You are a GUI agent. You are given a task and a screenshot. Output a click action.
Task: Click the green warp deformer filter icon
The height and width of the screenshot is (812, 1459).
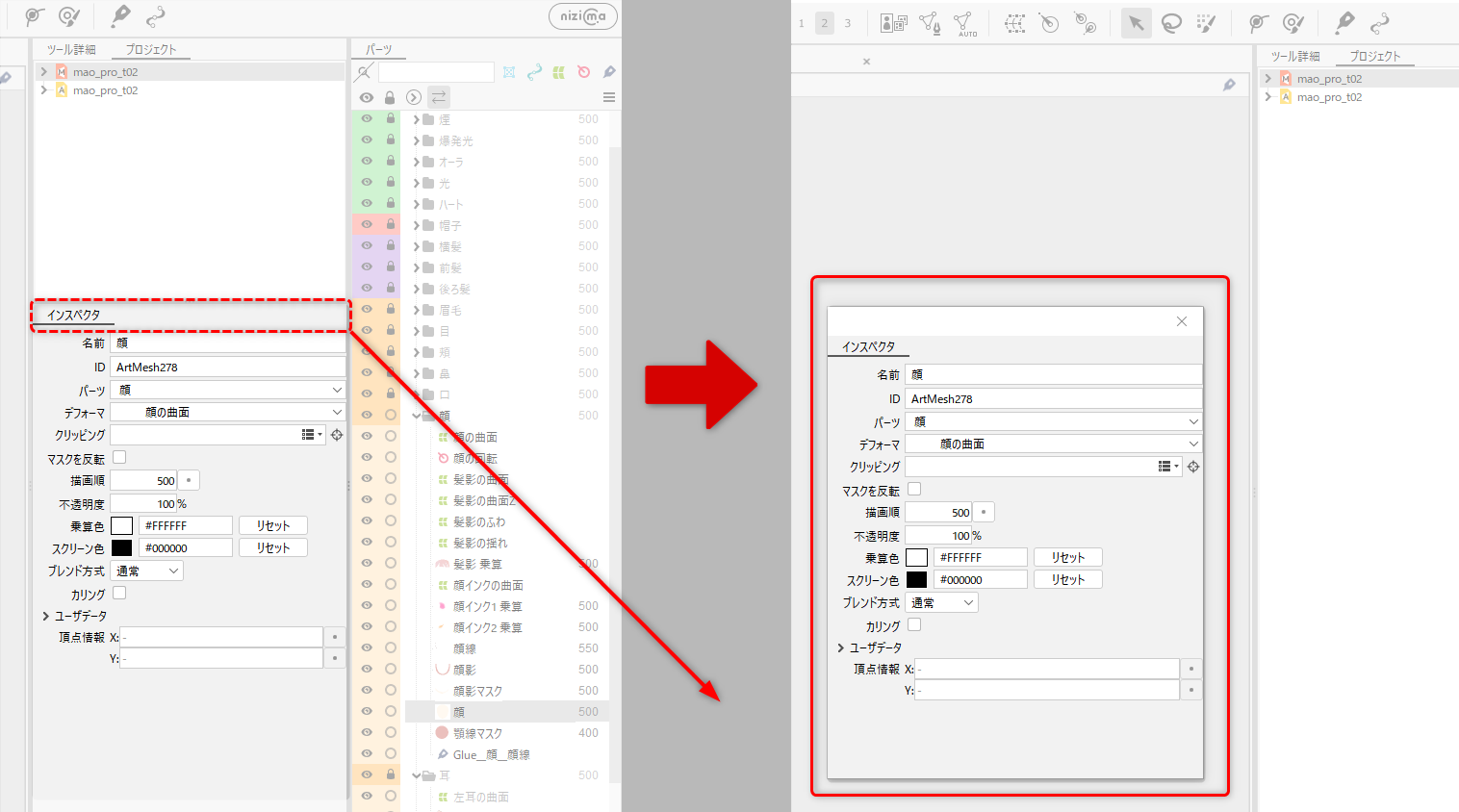click(558, 72)
